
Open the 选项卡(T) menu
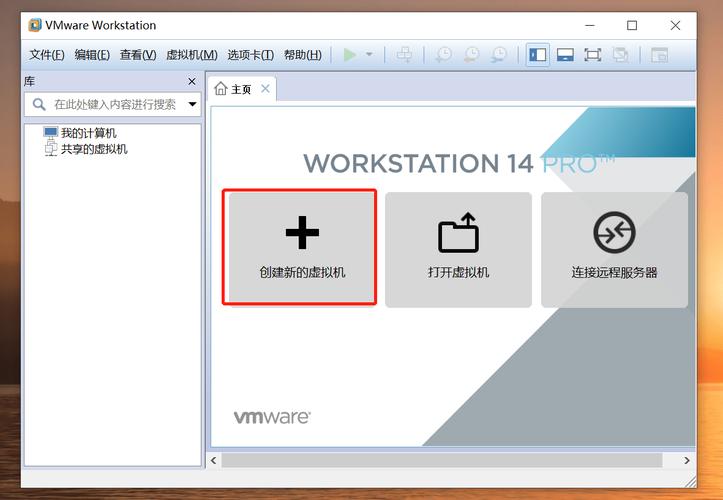pyautogui.click(x=250, y=55)
